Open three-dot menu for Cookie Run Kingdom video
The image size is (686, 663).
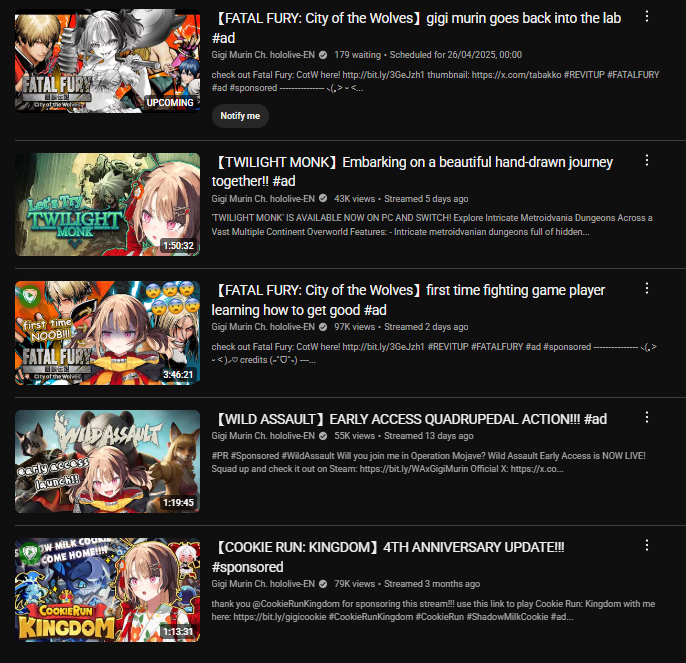tap(647, 545)
